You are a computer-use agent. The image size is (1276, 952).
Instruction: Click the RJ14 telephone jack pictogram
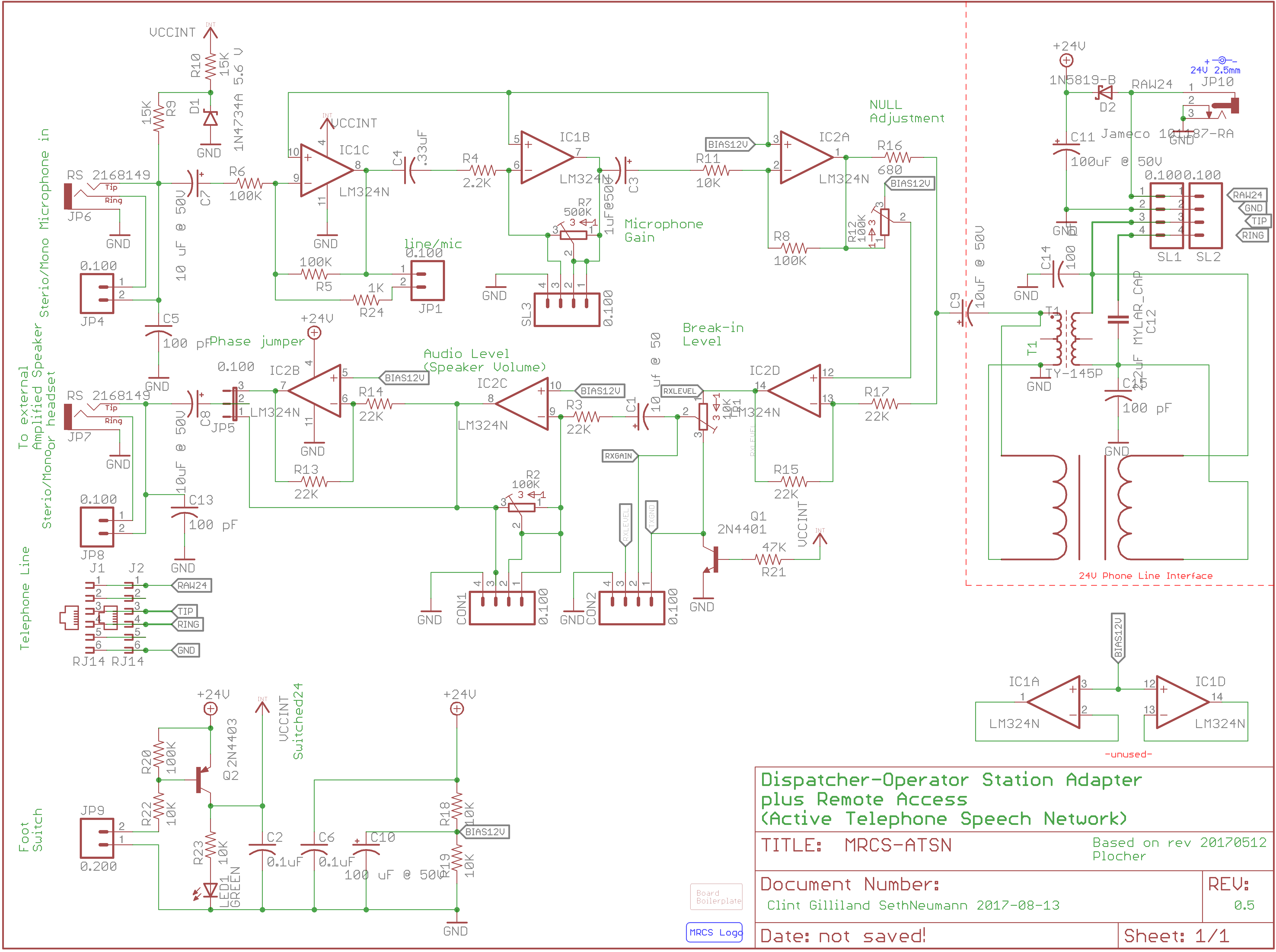point(69,618)
